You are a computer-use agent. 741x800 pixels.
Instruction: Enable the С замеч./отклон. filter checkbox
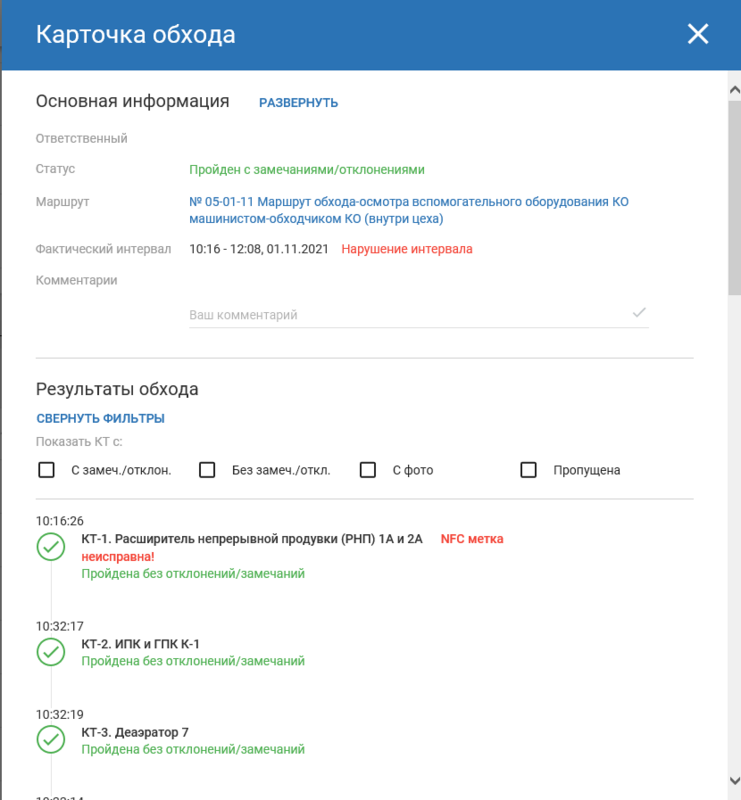46,470
